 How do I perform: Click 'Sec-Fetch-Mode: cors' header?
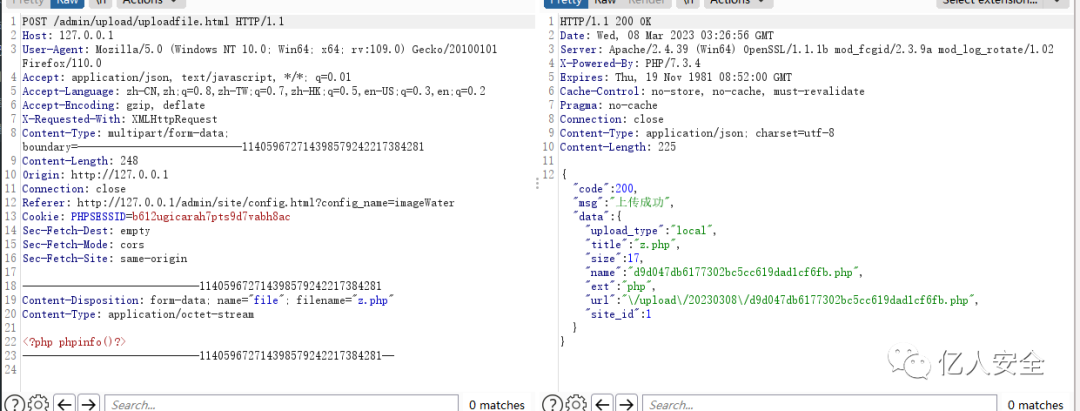coord(83,244)
